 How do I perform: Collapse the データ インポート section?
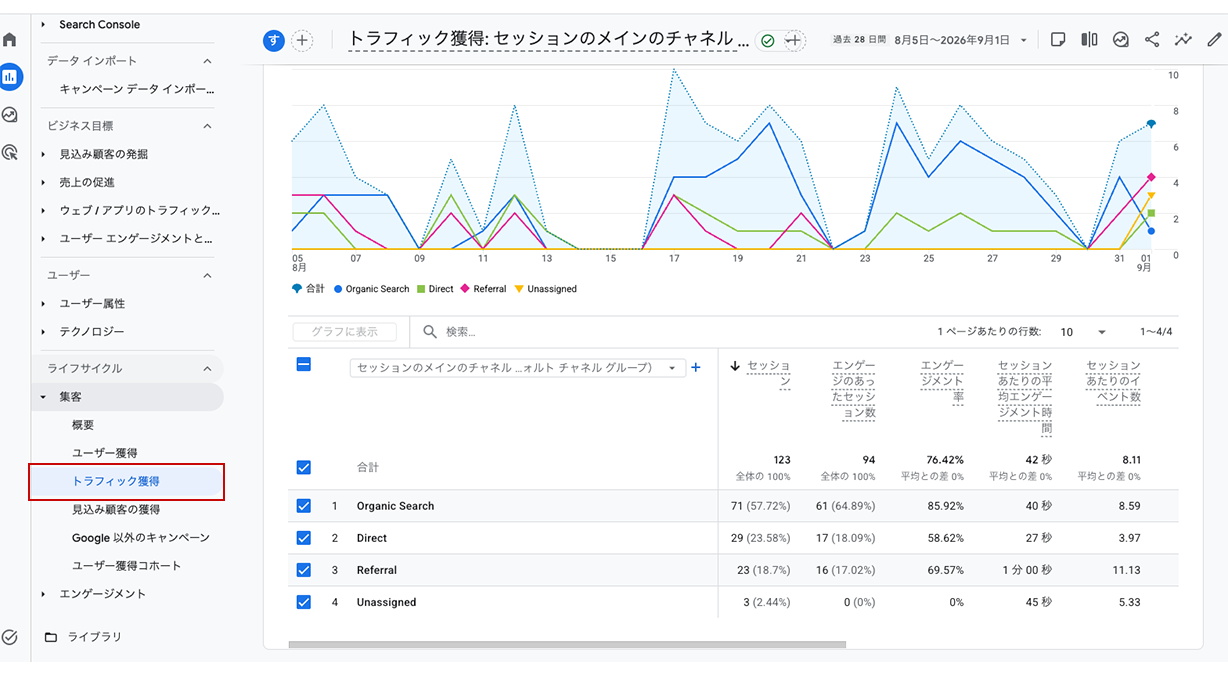pyautogui.click(x=207, y=61)
